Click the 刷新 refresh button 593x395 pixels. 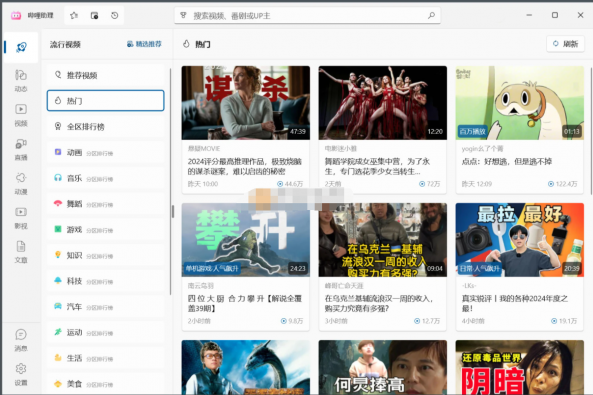pyautogui.click(x=565, y=44)
